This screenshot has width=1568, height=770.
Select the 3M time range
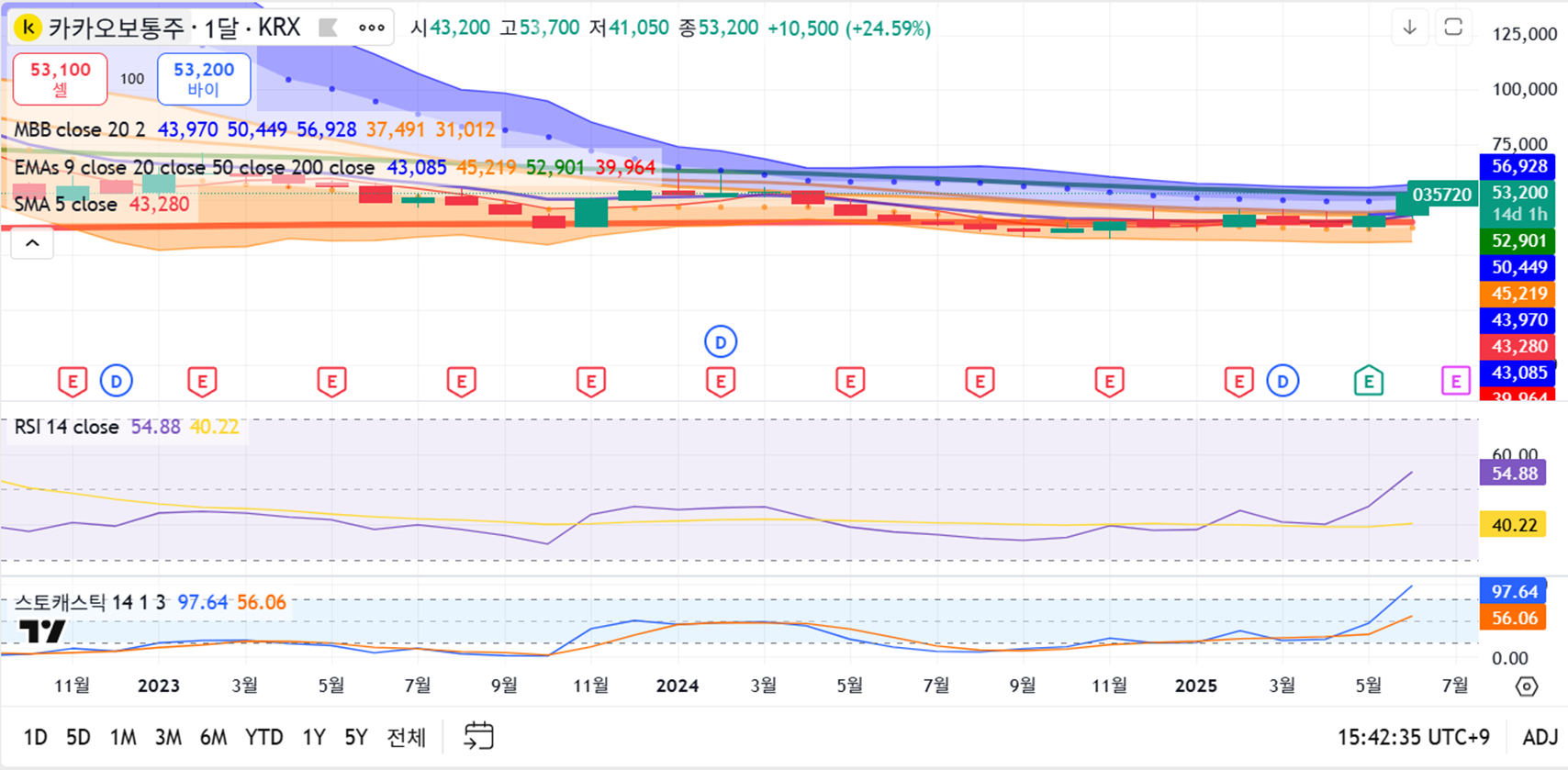tap(168, 737)
